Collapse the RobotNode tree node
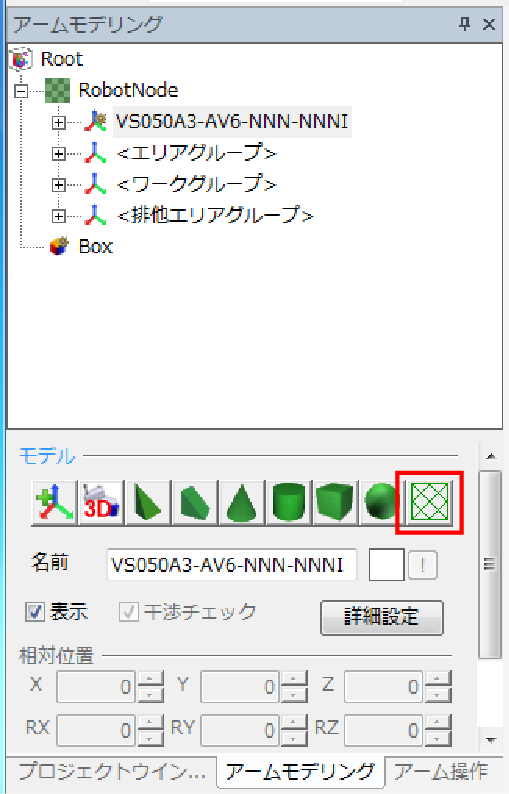Viewport: 509px width, 794px height. (x=21, y=91)
